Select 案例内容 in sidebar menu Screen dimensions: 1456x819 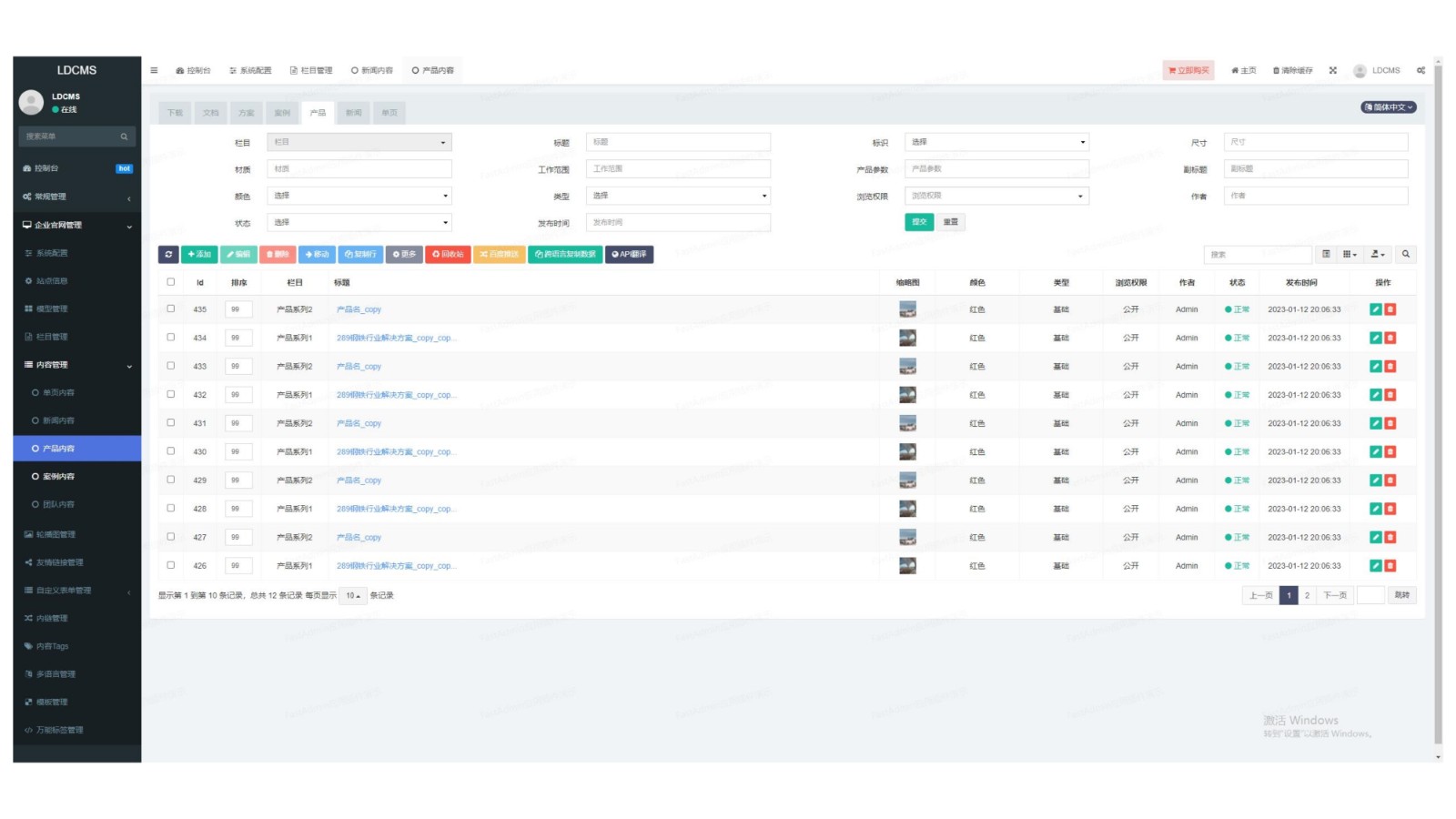coord(77,477)
